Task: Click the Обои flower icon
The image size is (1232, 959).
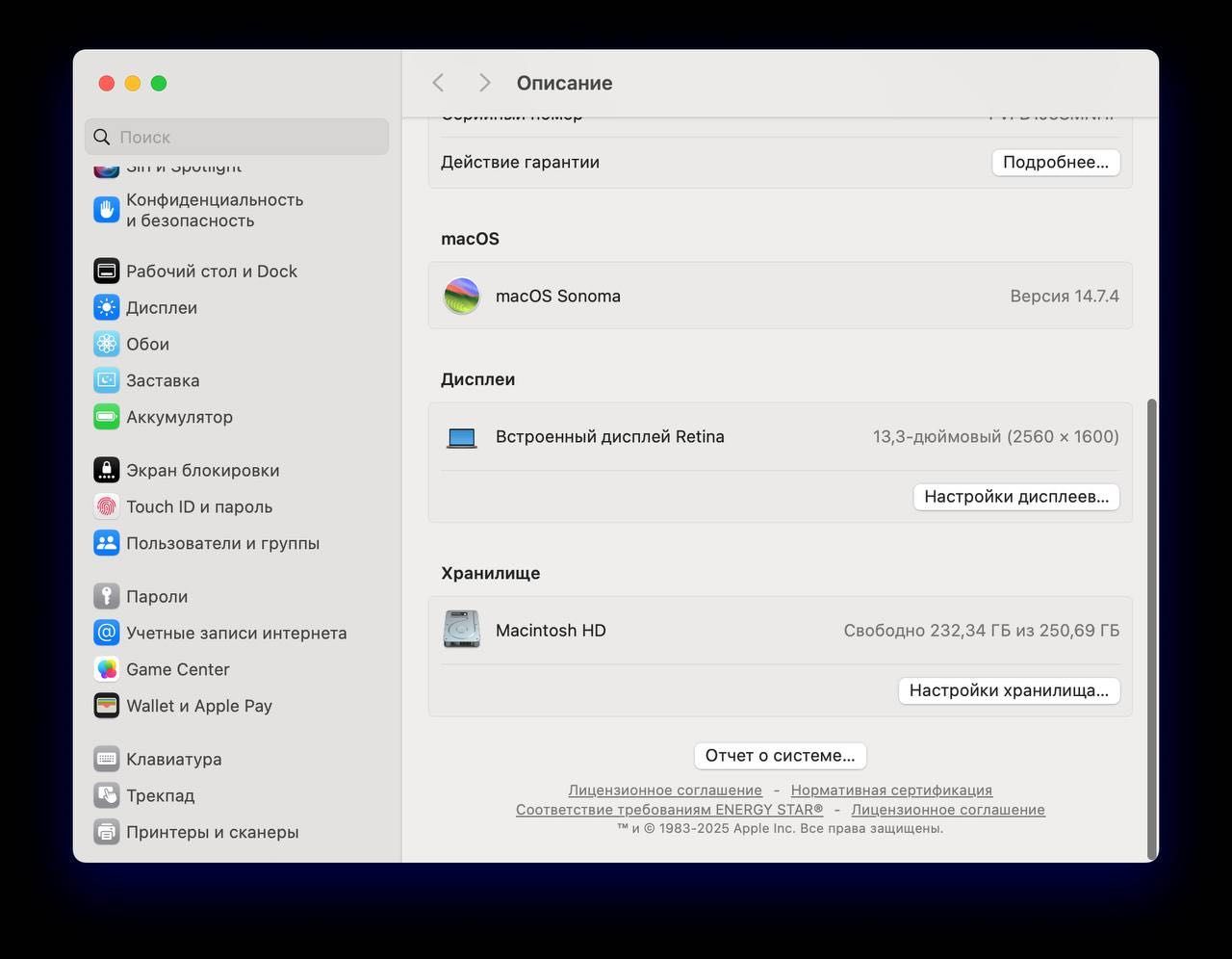Action: click(107, 344)
